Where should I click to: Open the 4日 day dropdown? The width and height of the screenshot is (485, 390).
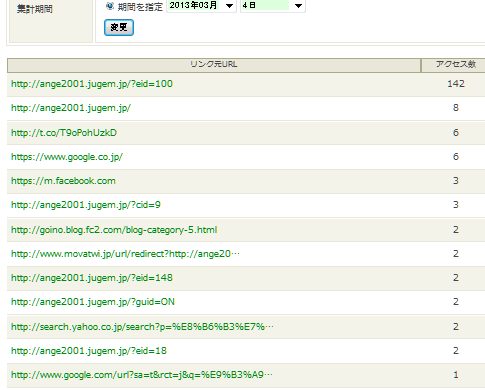pyautogui.click(x=272, y=6)
